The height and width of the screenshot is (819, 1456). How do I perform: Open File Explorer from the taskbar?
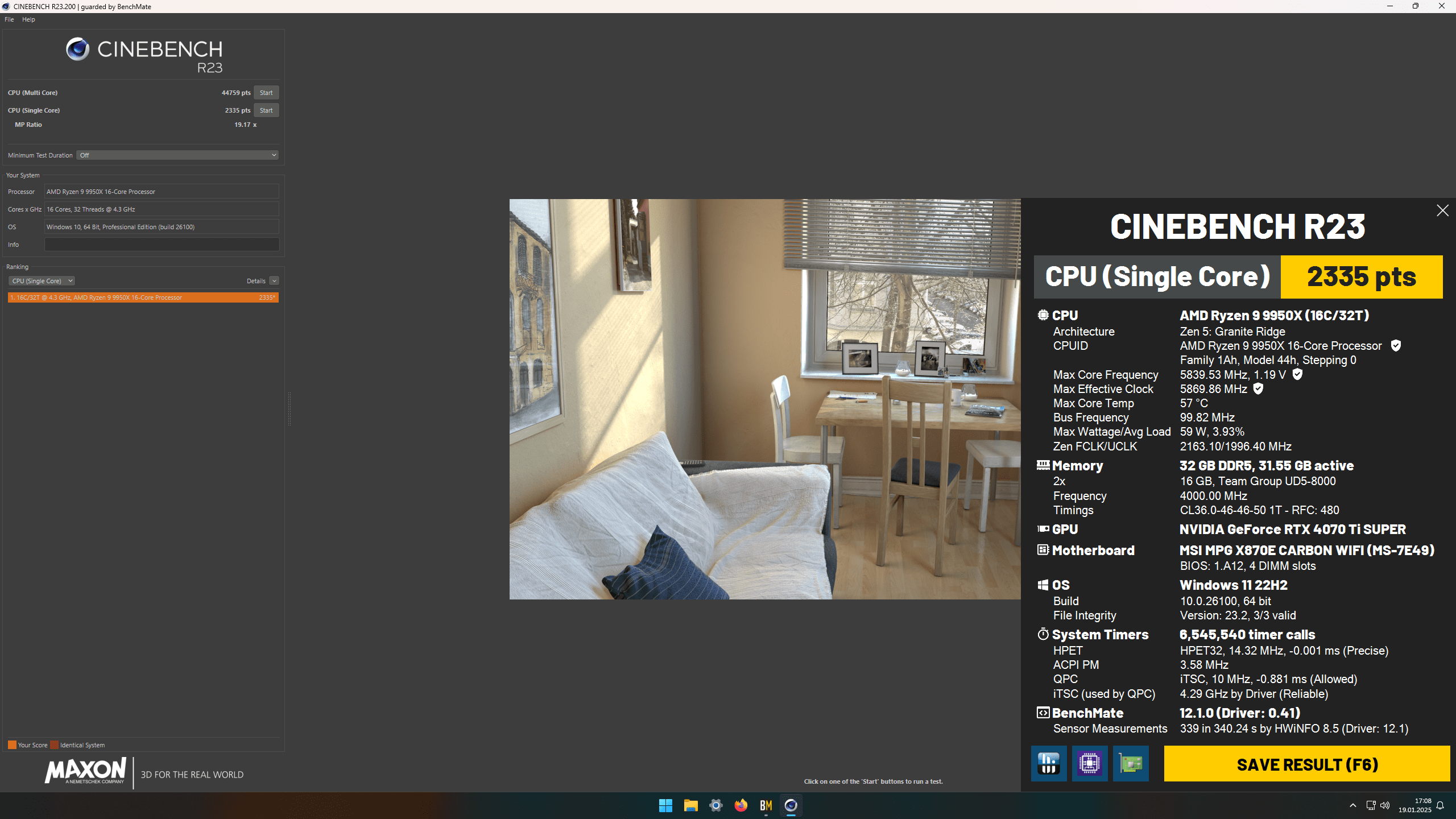click(690, 805)
